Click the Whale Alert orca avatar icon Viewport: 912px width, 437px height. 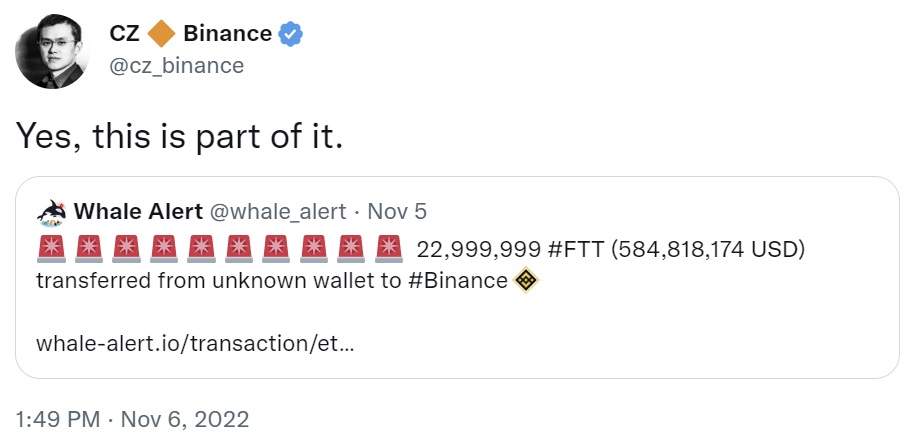[51, 212]
